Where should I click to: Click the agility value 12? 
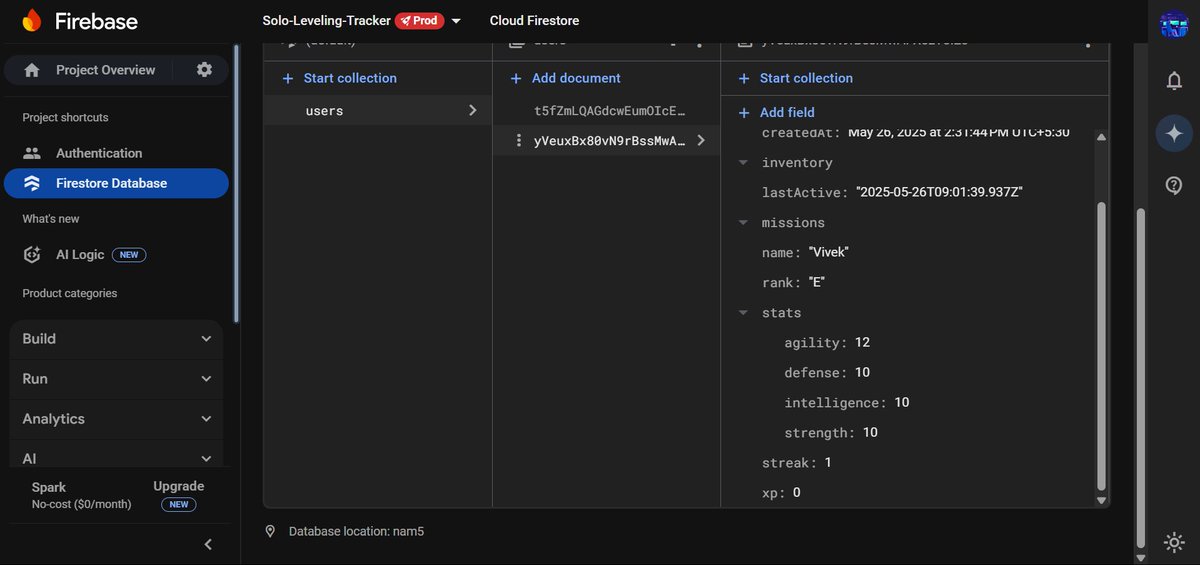point(862,343)
